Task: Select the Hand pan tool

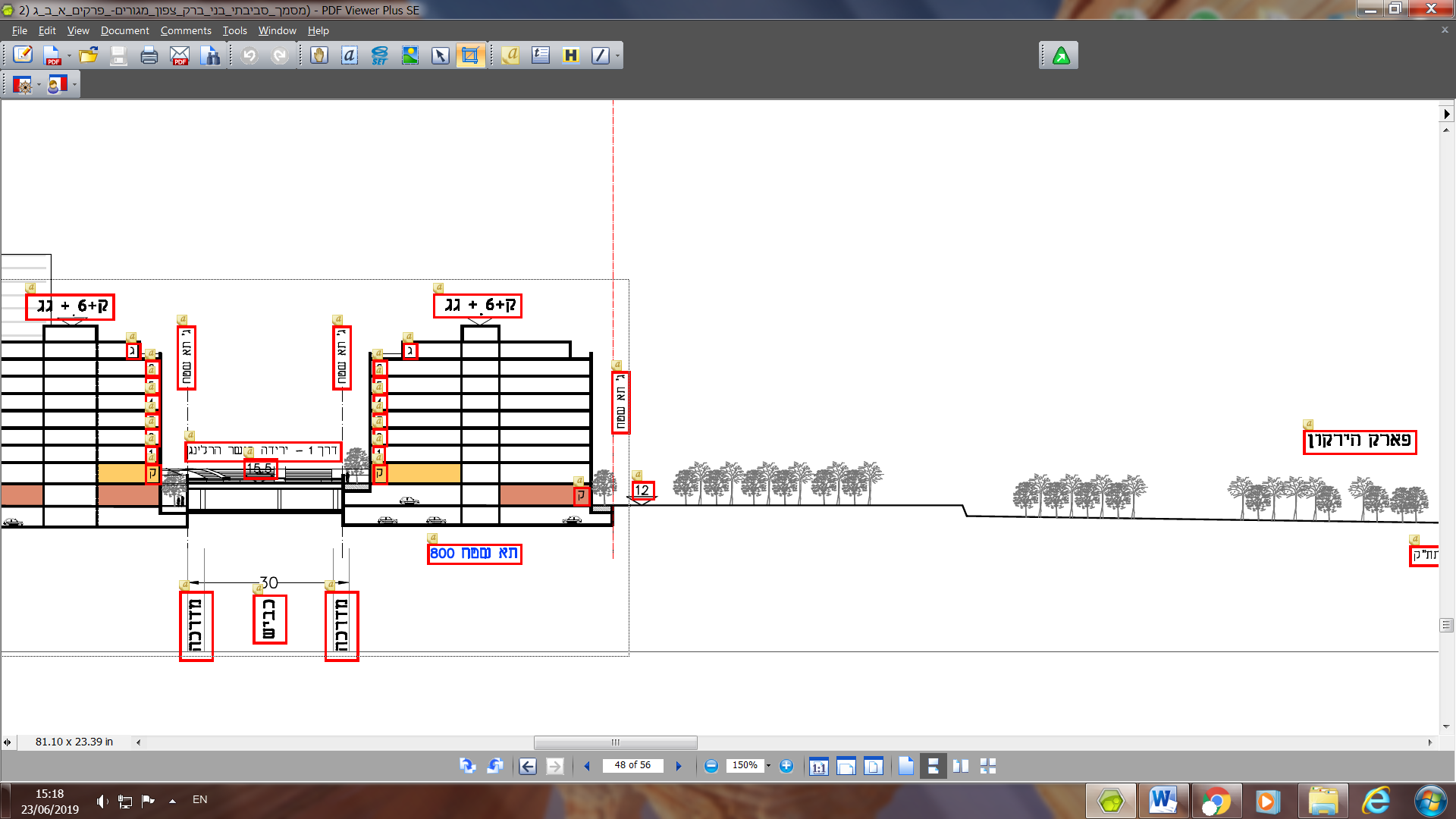Action: [x=319, y=55]
